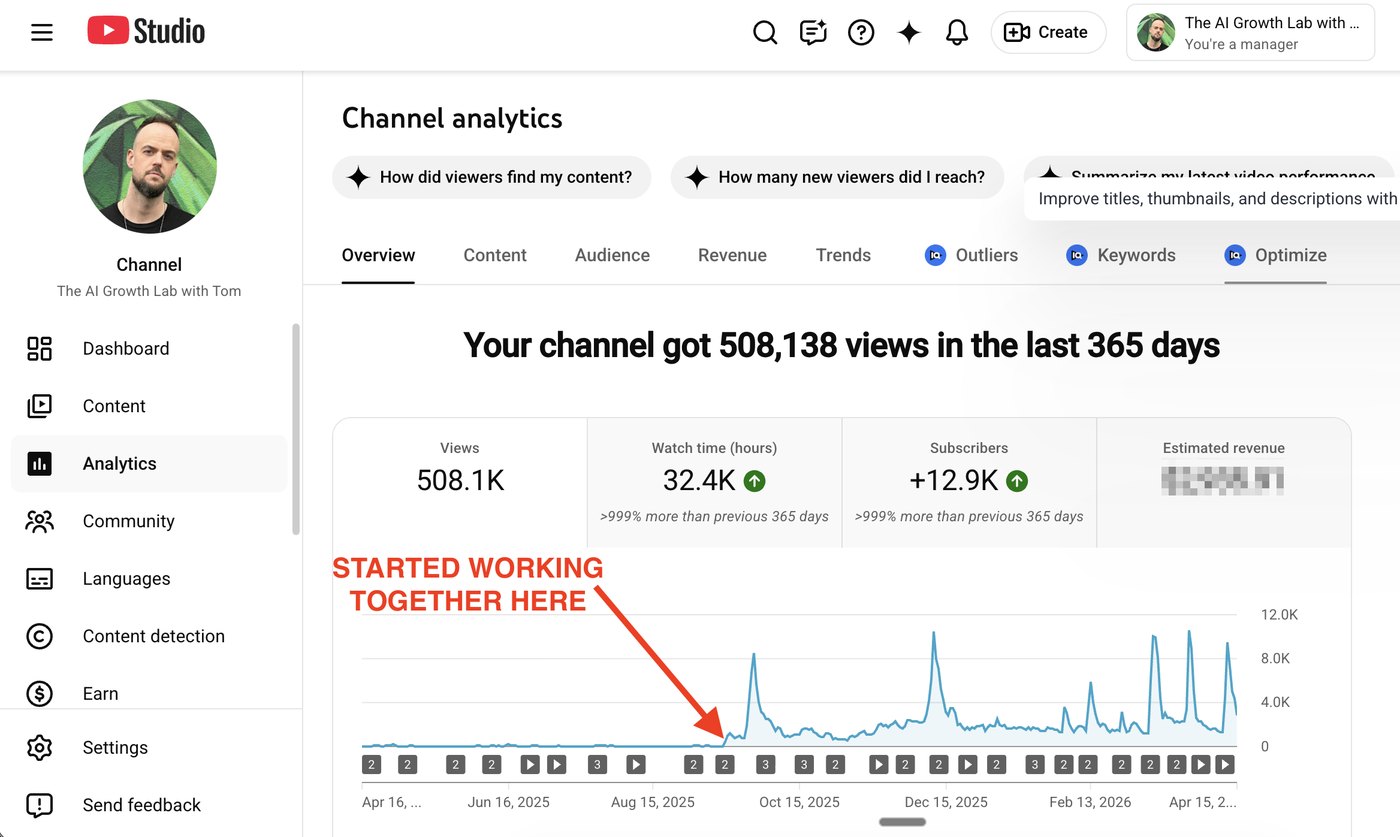Switch to the Trends tab
Image resolution: width=1400 pixels, height=837 pixels.
(843, 255)
